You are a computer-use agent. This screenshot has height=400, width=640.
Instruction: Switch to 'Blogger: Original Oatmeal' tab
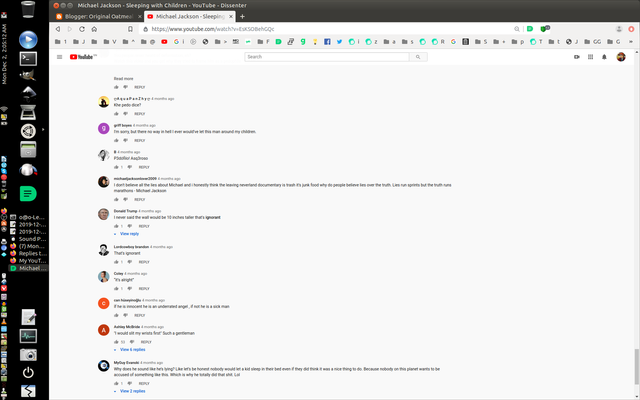click(x=99, y=17)
